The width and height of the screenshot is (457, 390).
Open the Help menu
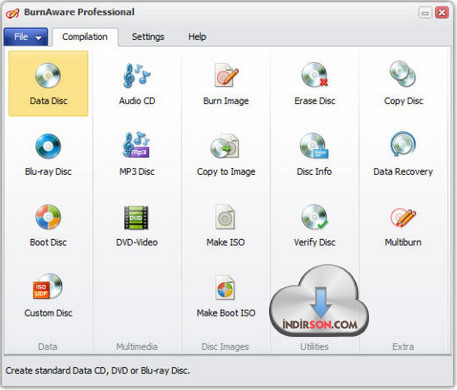(x=197, y=37)
